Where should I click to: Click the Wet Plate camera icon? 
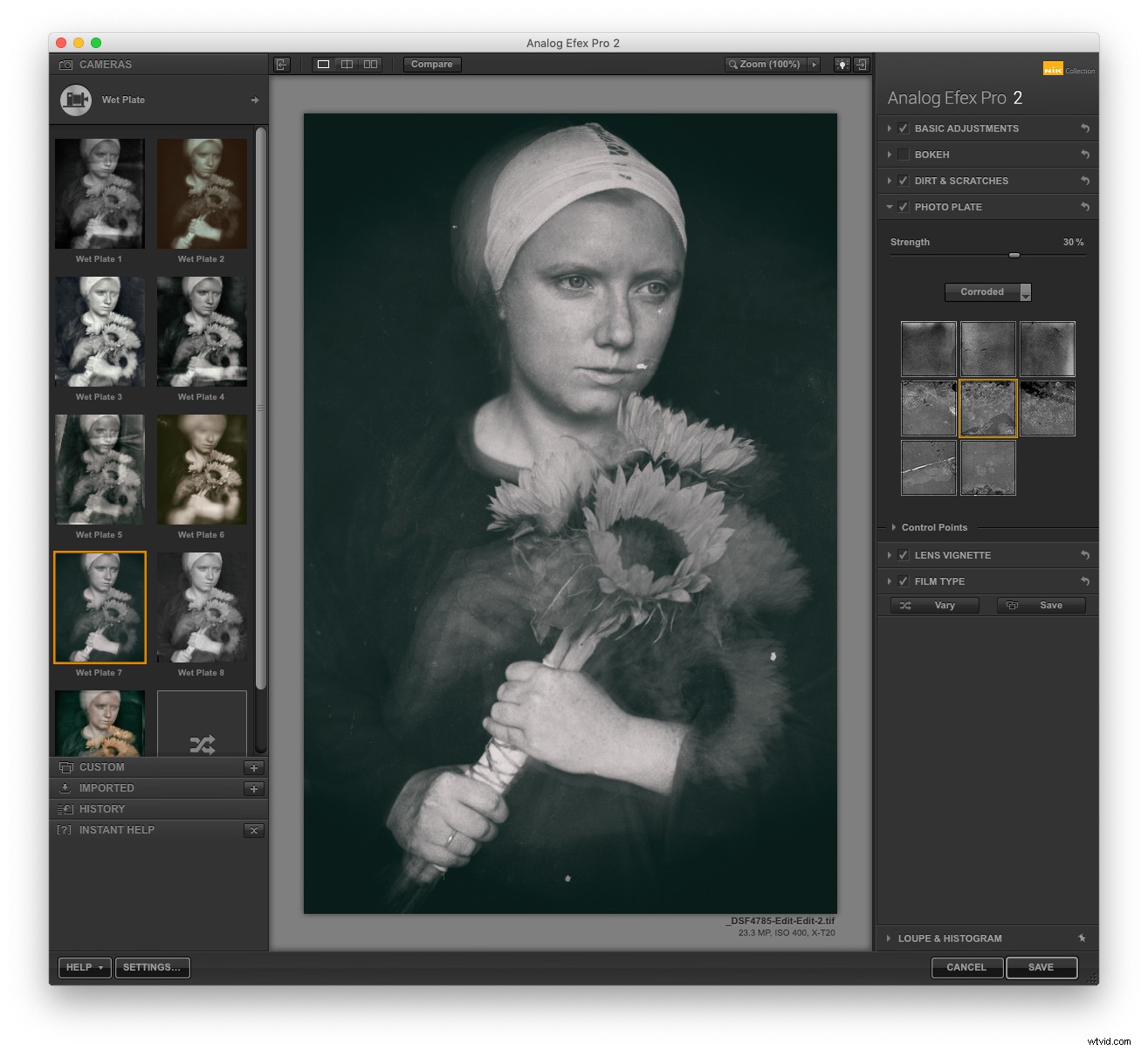tap(75, 100)
